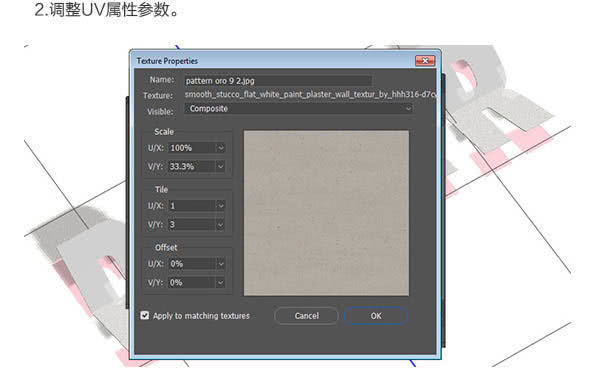Click the Offset V/Y 0% field

192,282
